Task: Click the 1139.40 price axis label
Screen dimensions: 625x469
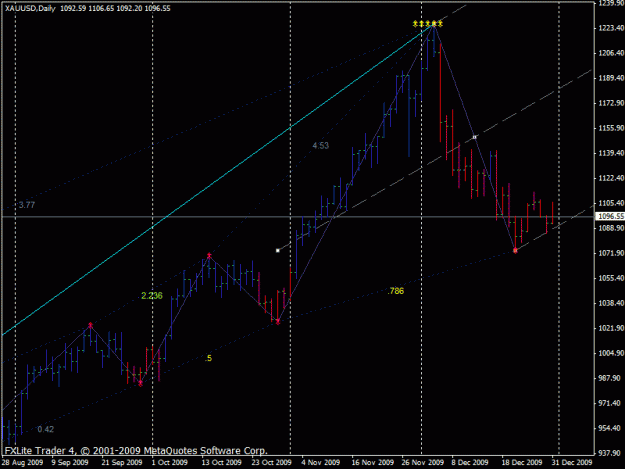Action: point(611,153)
